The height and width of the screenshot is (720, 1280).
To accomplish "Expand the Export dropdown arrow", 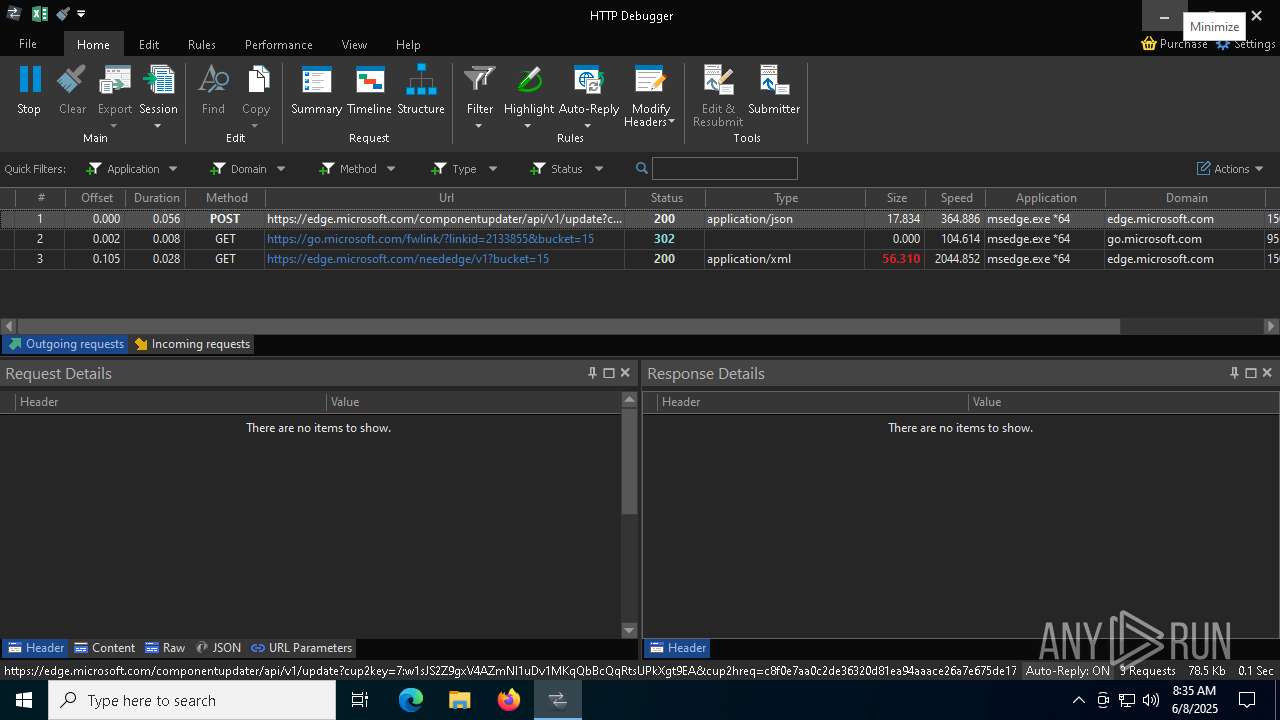I will coord(114,125).
